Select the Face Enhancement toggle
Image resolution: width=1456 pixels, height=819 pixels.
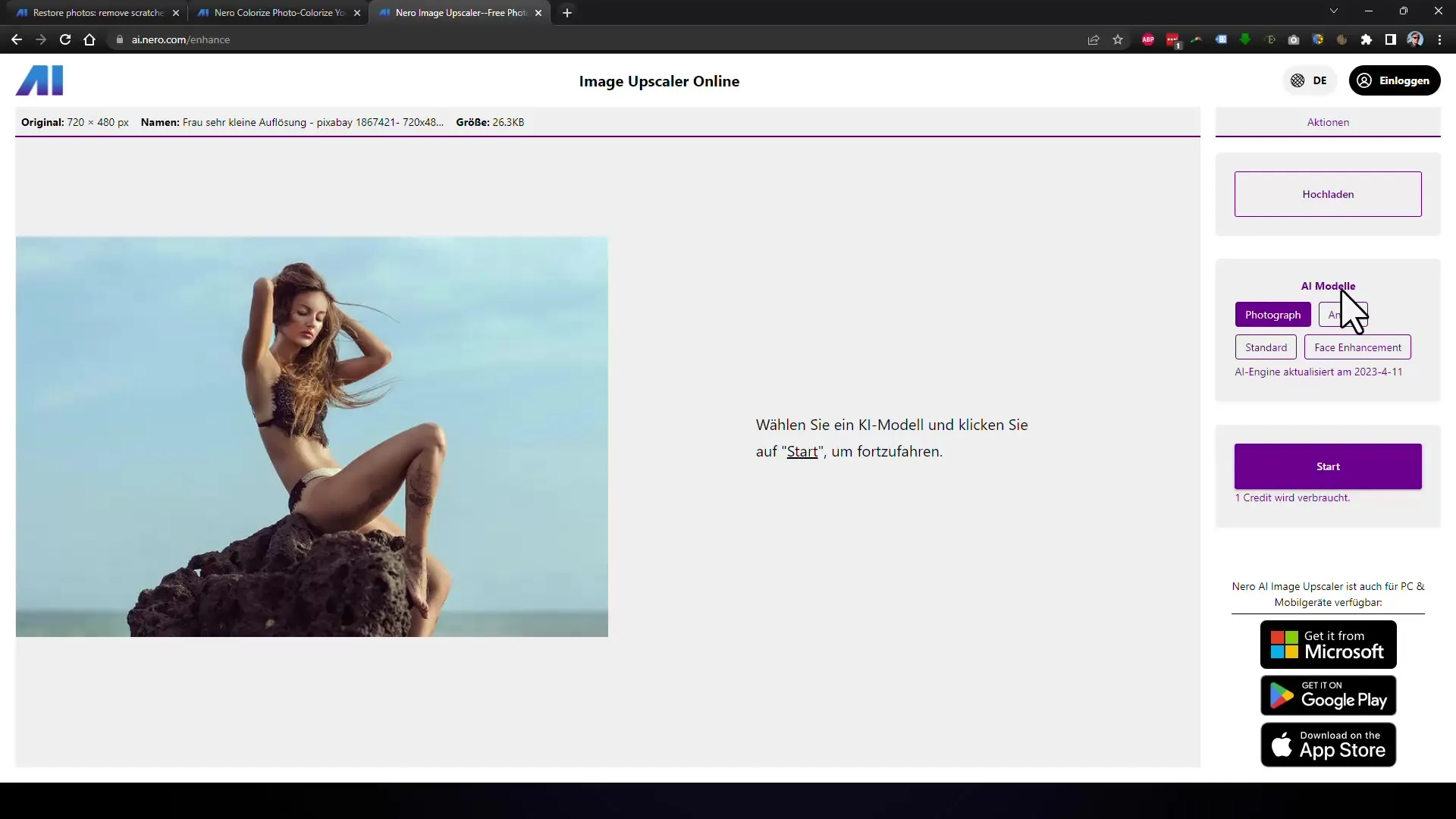1357,347
